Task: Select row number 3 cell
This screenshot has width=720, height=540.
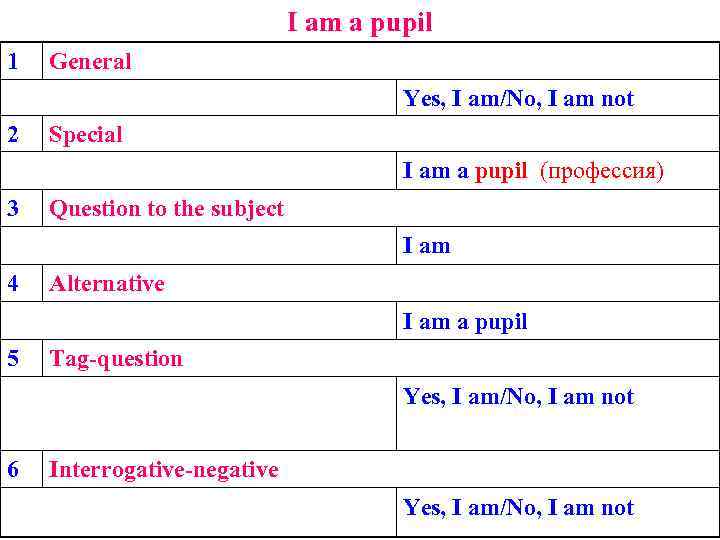Action: coord(13,208)
